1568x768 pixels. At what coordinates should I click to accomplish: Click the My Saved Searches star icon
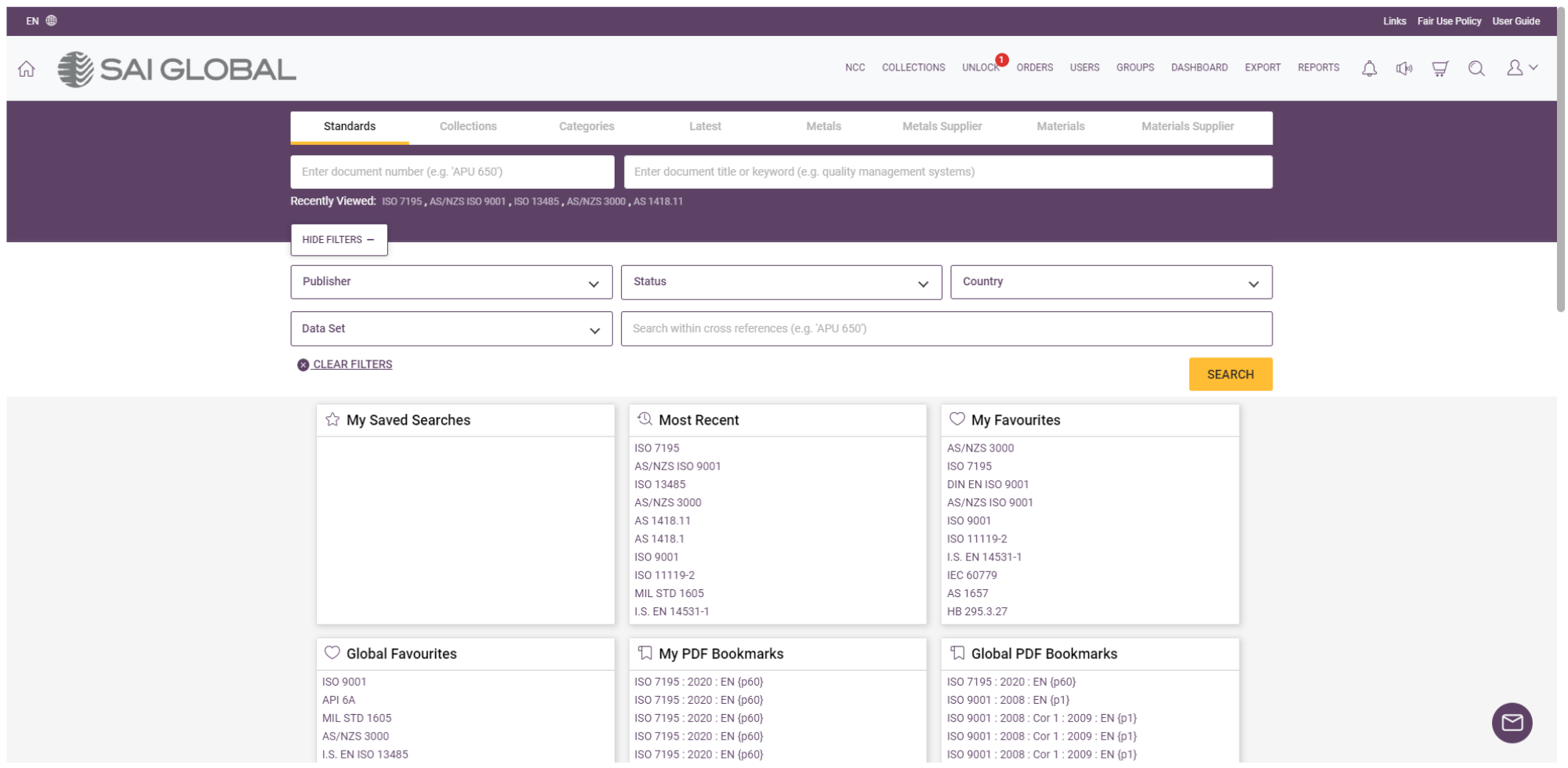coord(332,419)
